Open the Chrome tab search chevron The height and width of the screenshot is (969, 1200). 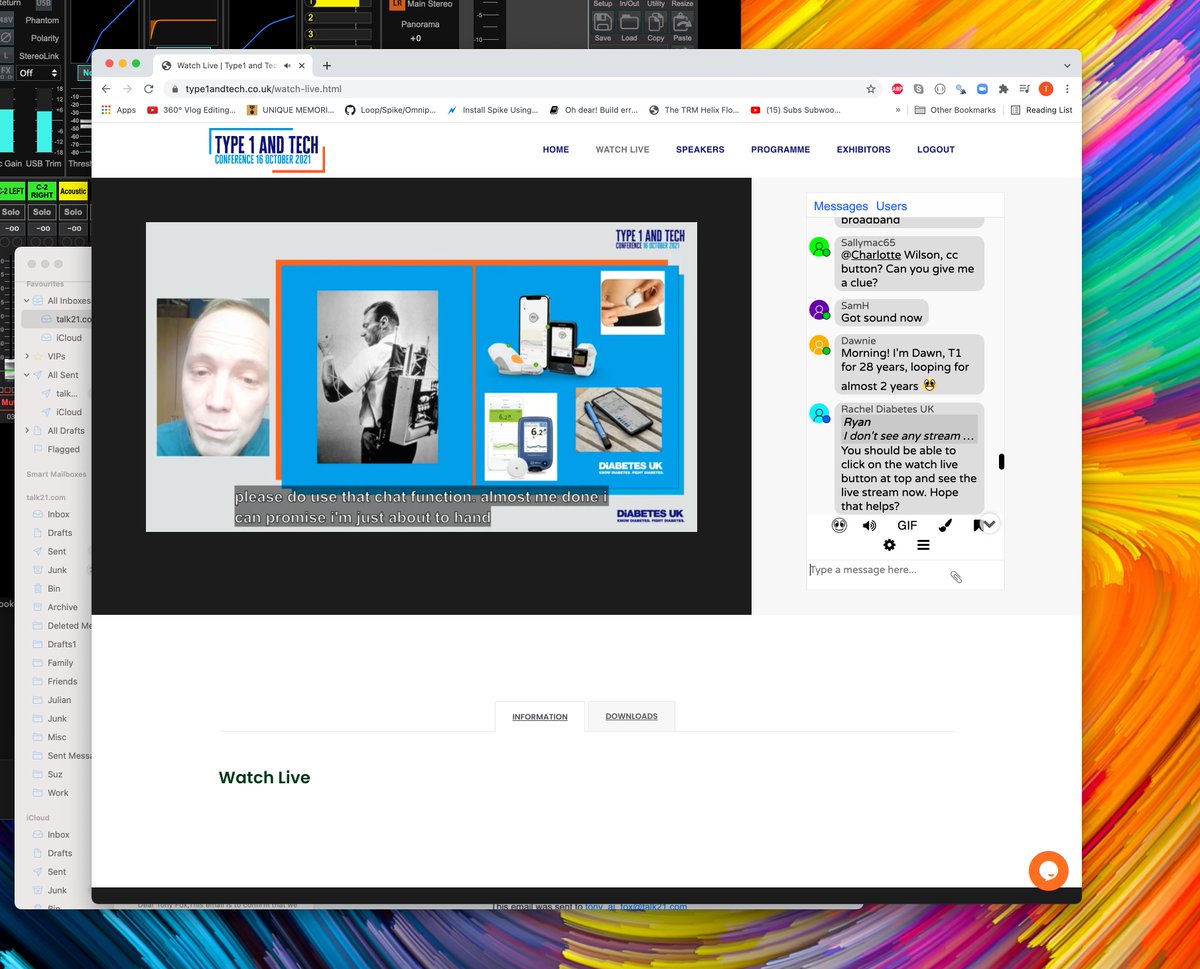1067,65
